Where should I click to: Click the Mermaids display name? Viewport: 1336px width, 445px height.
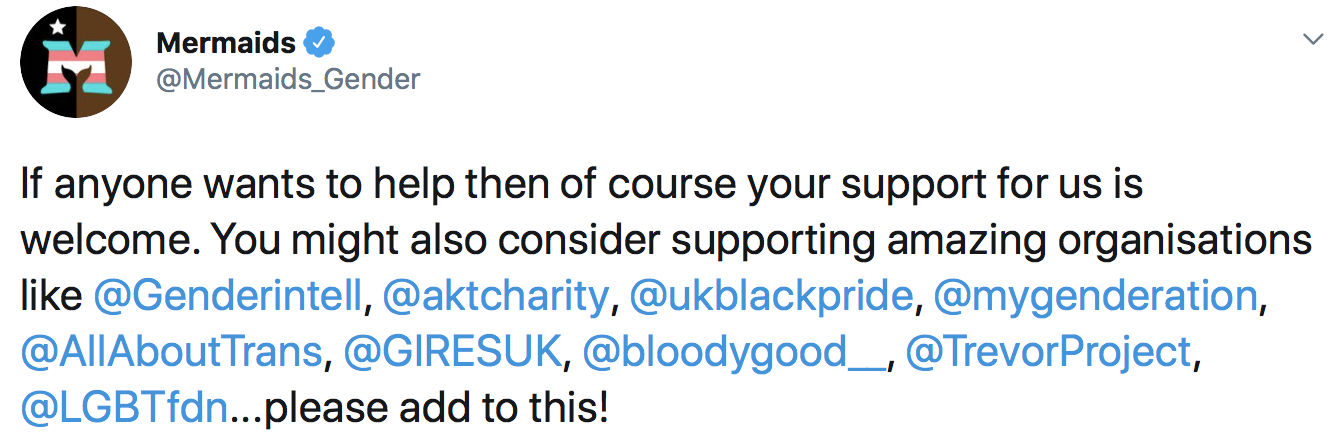(226, 44)
